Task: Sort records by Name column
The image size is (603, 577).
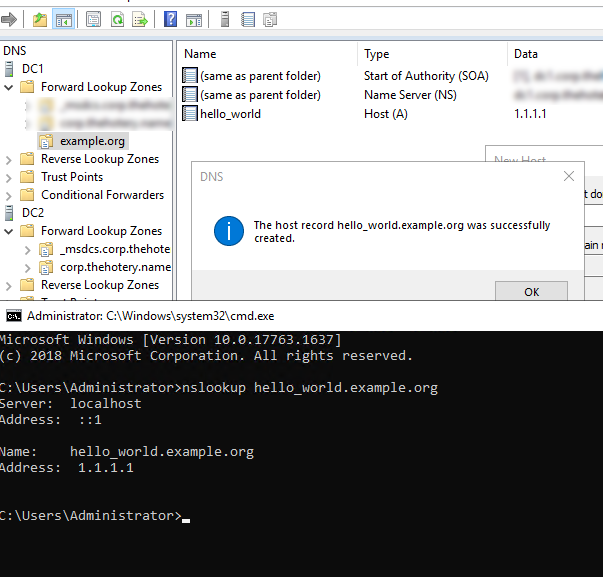Action: [267, 54]
